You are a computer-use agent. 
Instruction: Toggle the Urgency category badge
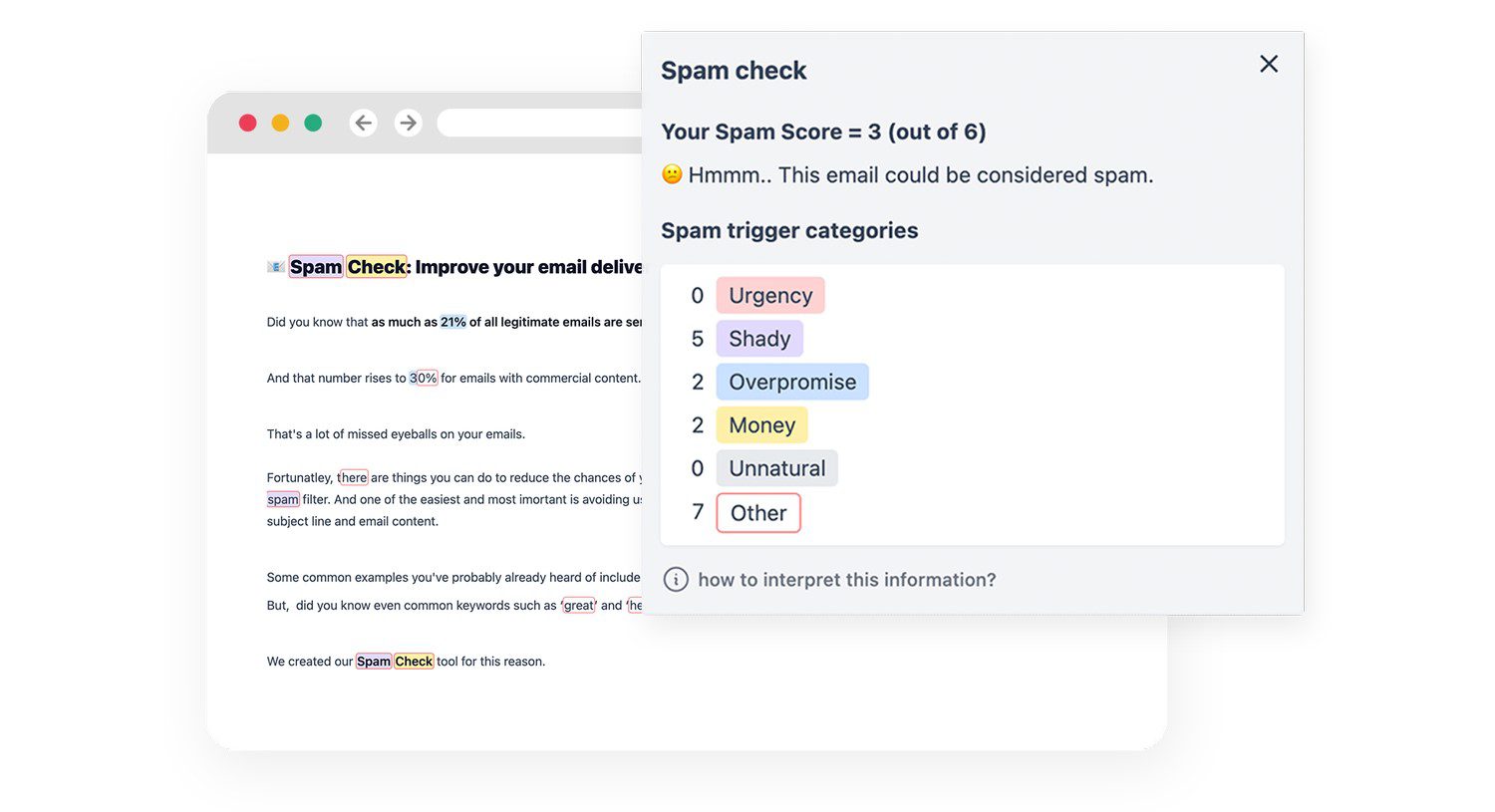[769, 295]
